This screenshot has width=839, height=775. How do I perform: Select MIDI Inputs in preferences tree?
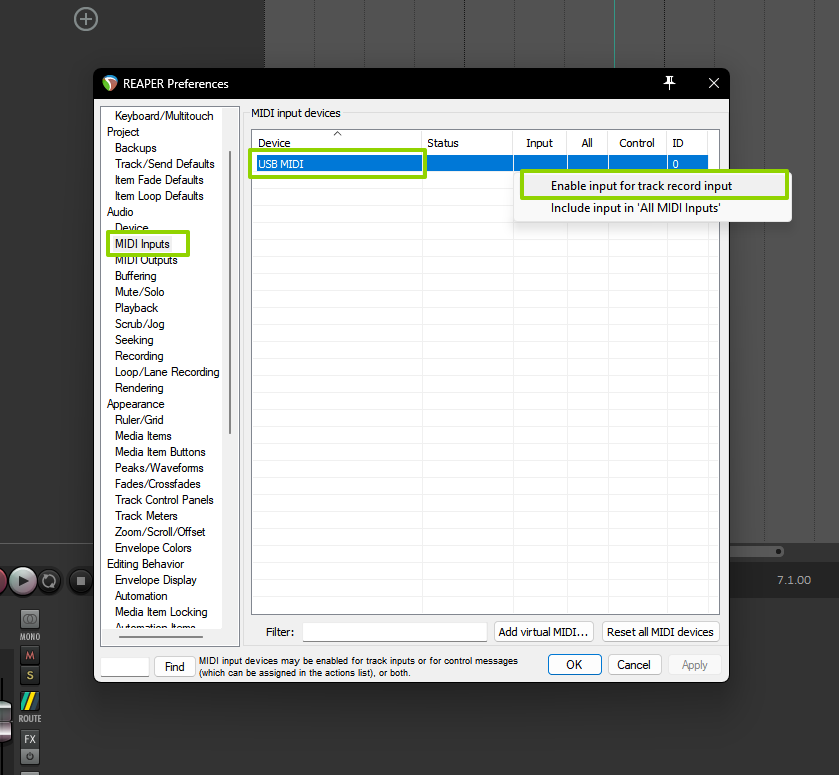point(142,244)
